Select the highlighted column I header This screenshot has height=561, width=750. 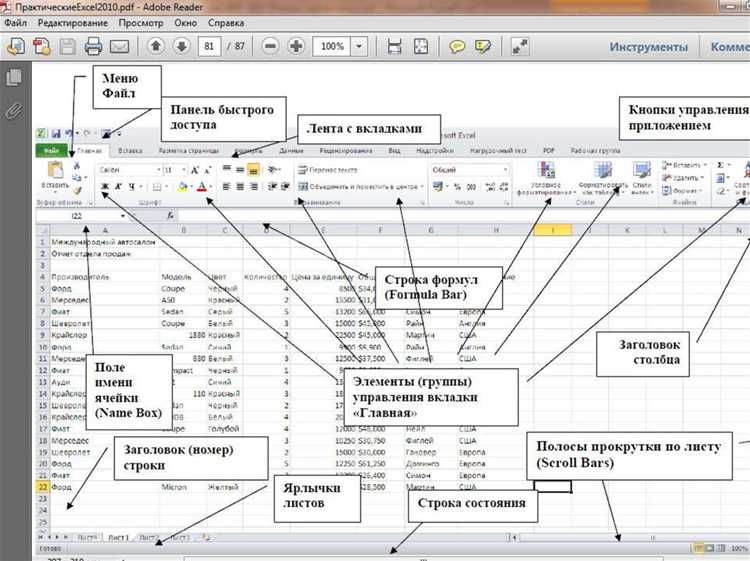point(552,231)
